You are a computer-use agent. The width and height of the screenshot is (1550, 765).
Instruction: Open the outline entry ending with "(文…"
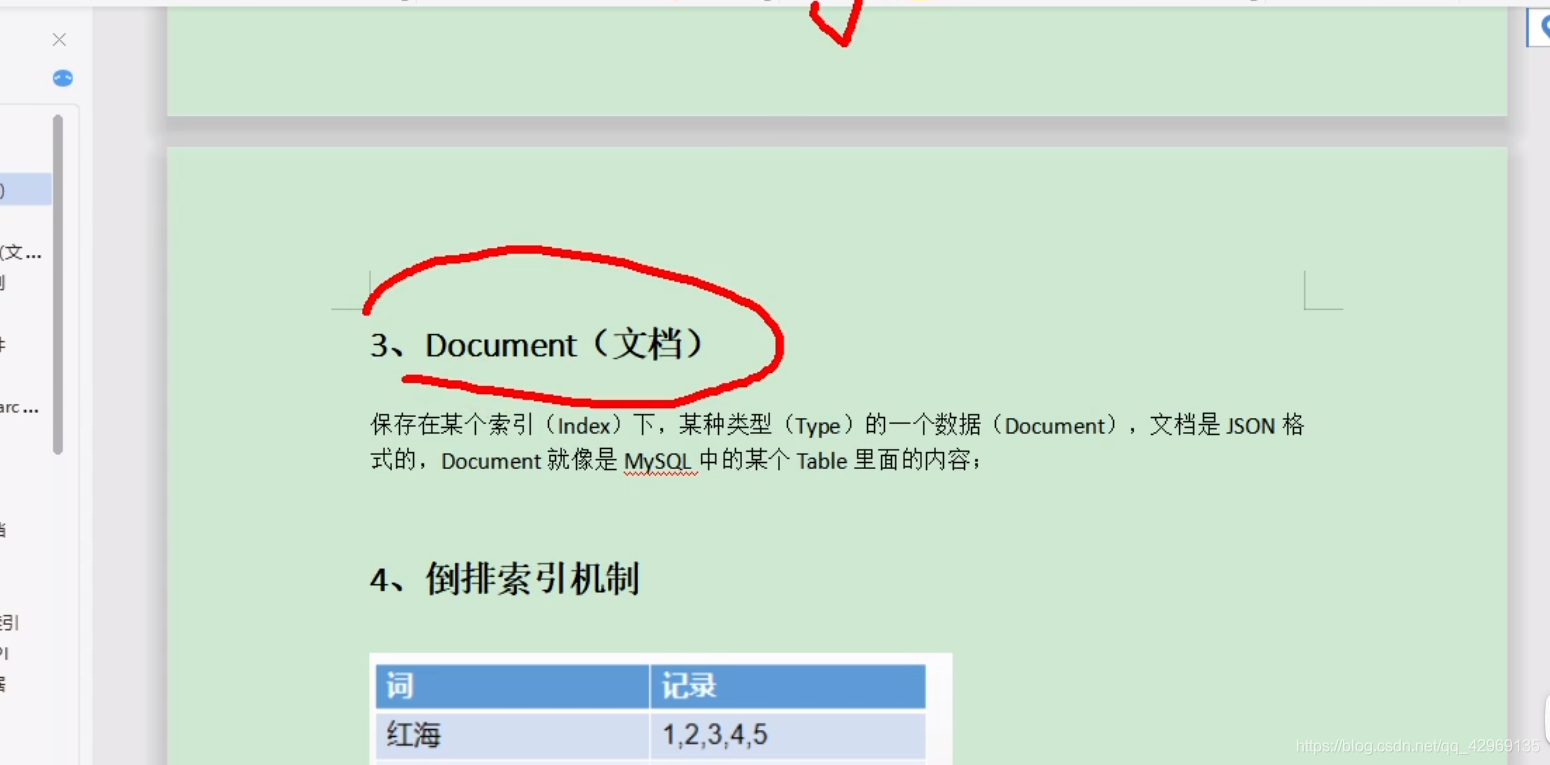[x=22, y=253]
